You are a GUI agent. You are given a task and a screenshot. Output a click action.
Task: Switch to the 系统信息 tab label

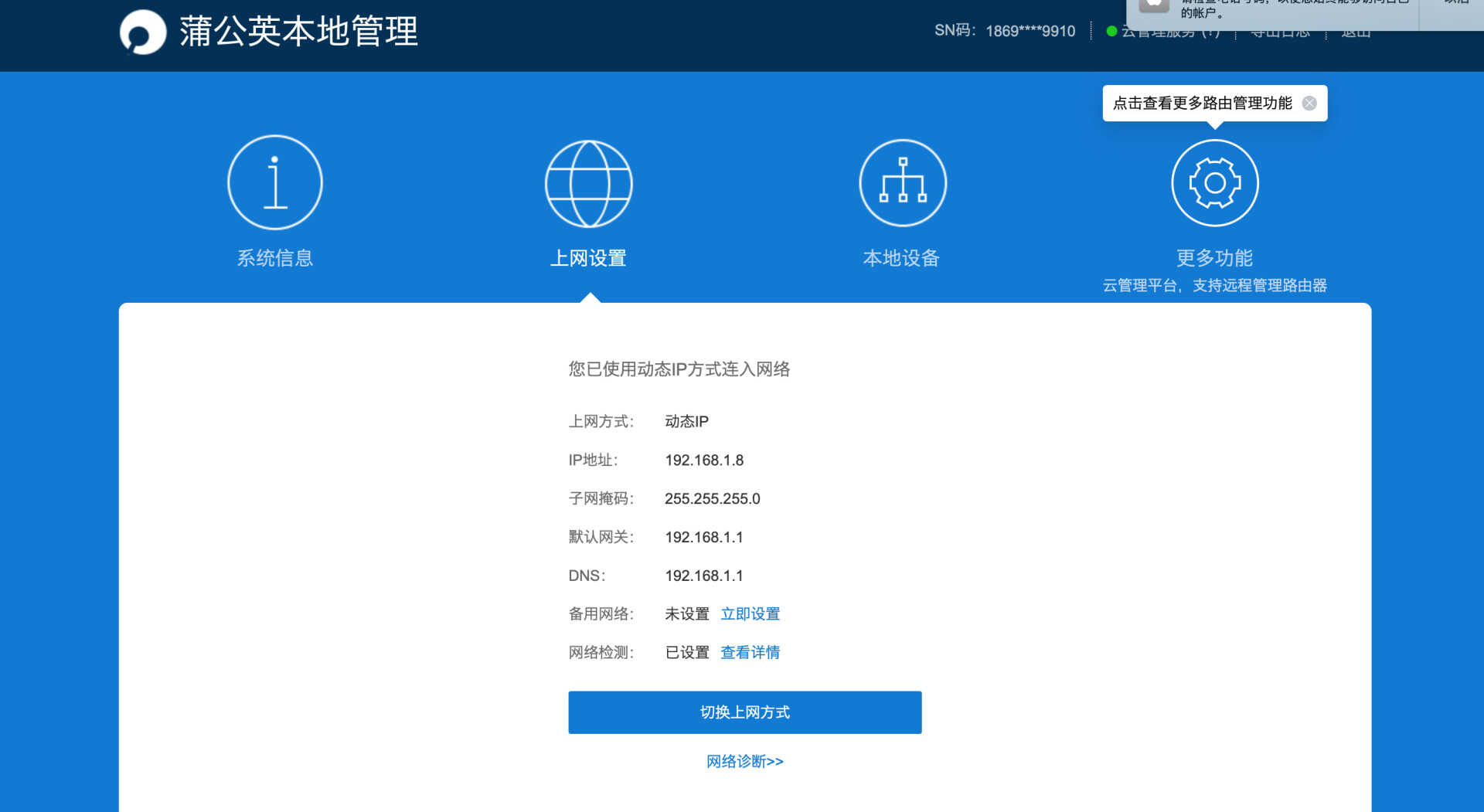coord(275,258)
